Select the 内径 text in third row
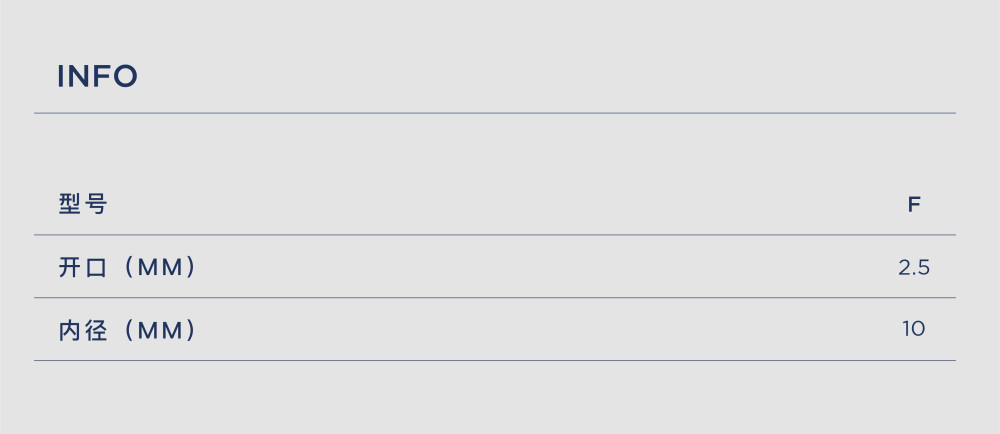 83,330
